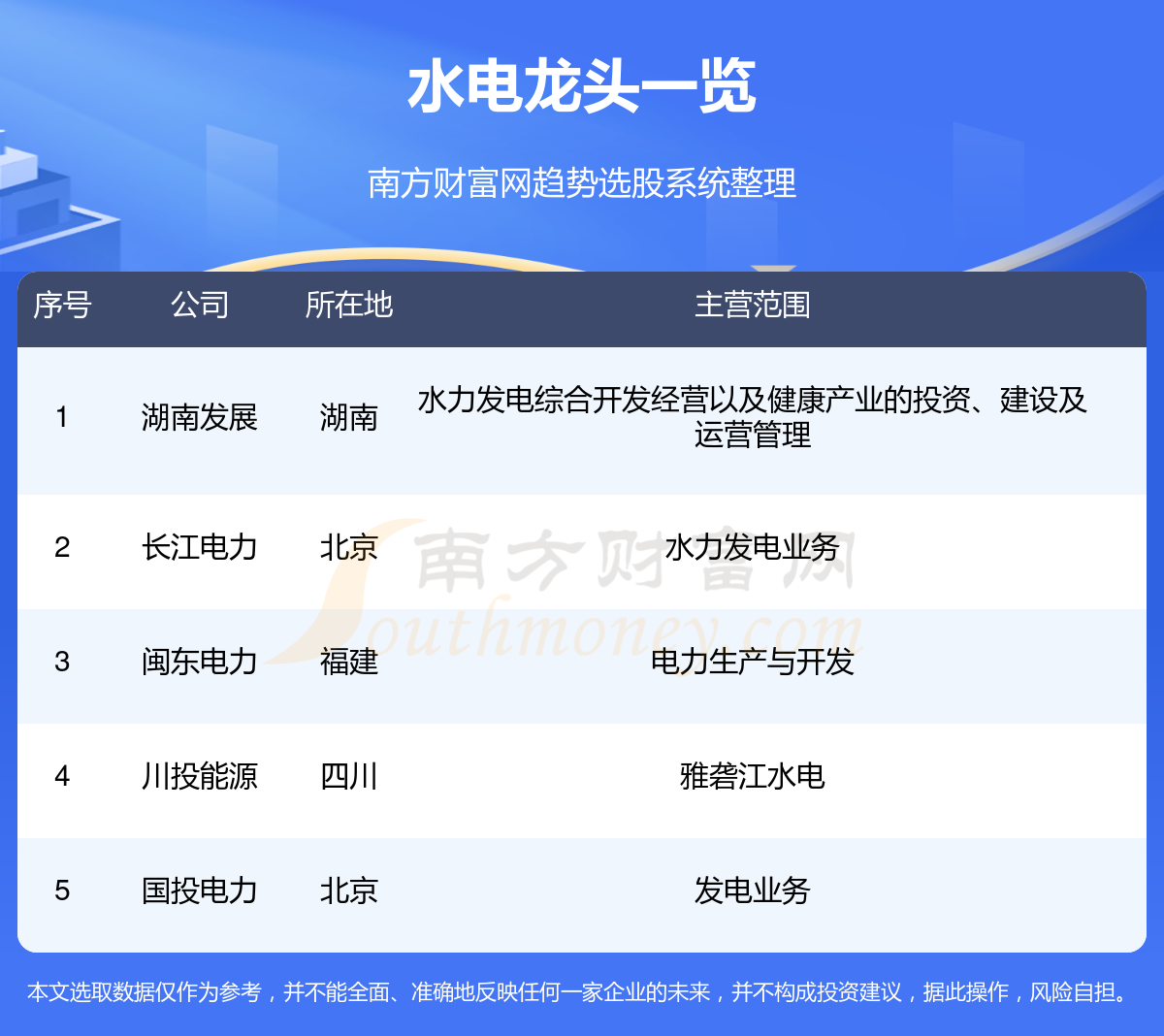Click 雅砻江水电 scope cell
1164x1036 pixels.
tap(753, 776)
